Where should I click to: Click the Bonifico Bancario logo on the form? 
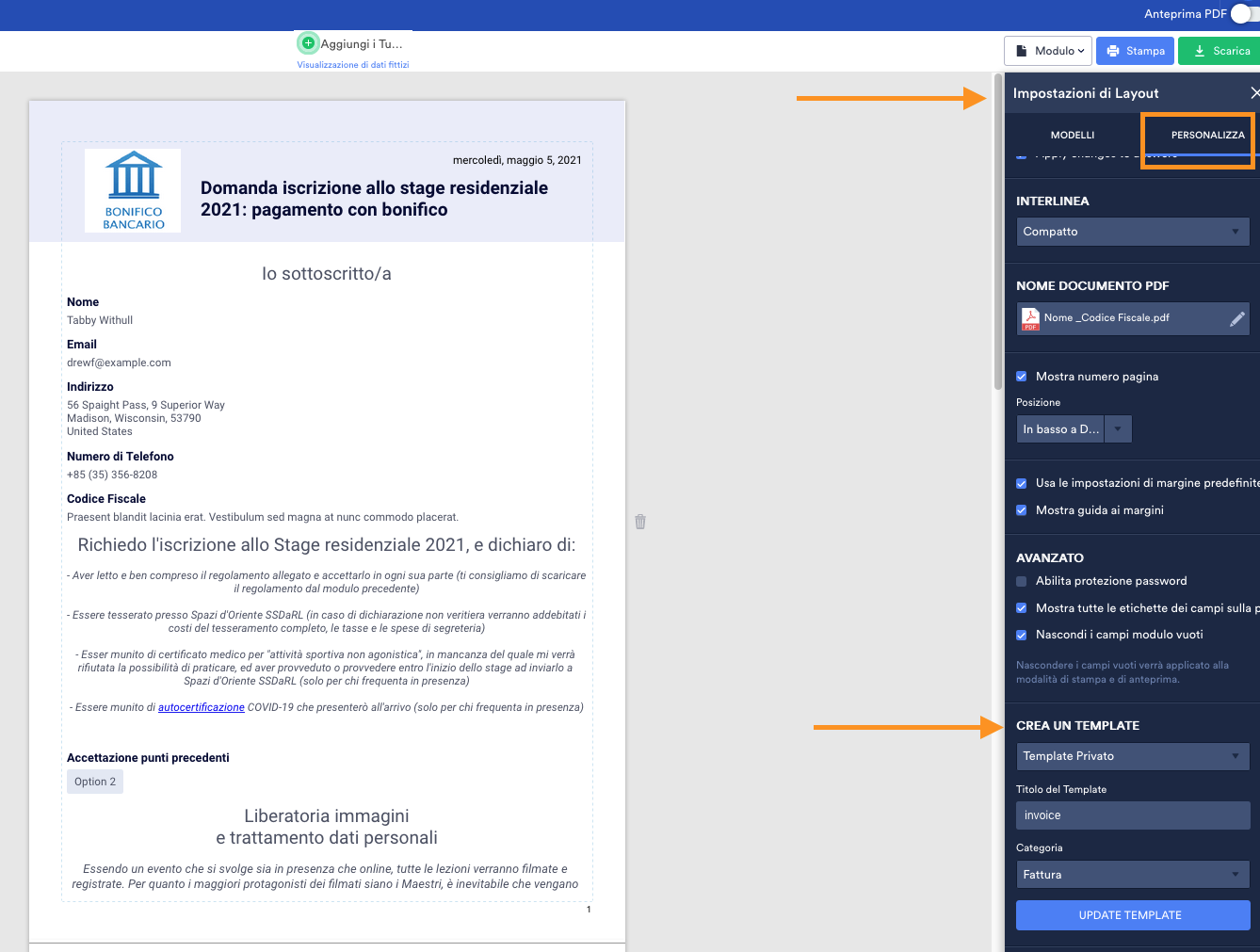point(132,189)
